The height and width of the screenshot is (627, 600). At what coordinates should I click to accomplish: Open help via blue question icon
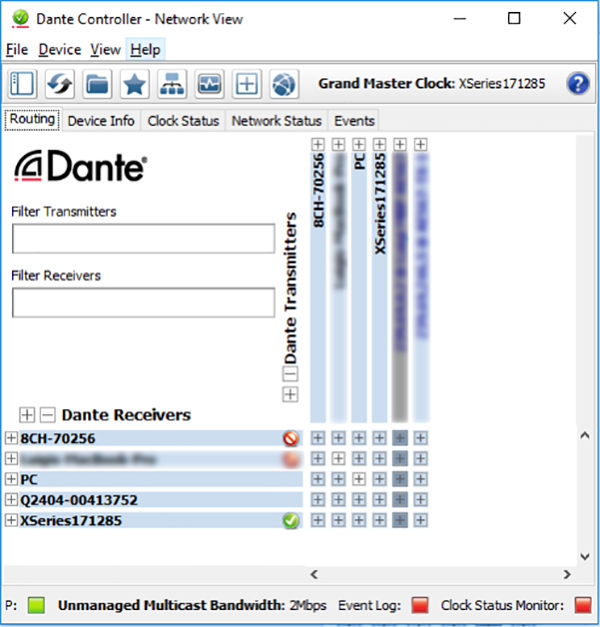pyautogui.click(x=578, y=84)
